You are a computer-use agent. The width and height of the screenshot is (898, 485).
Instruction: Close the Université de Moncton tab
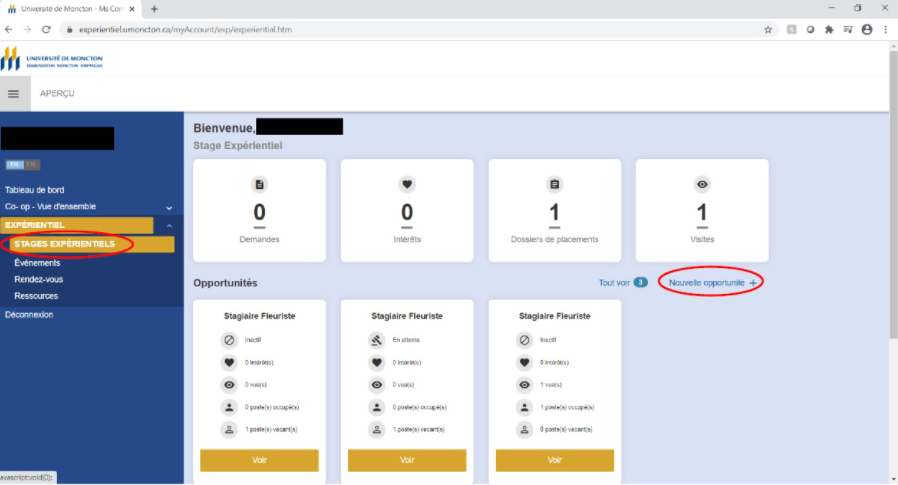[132, 9]
